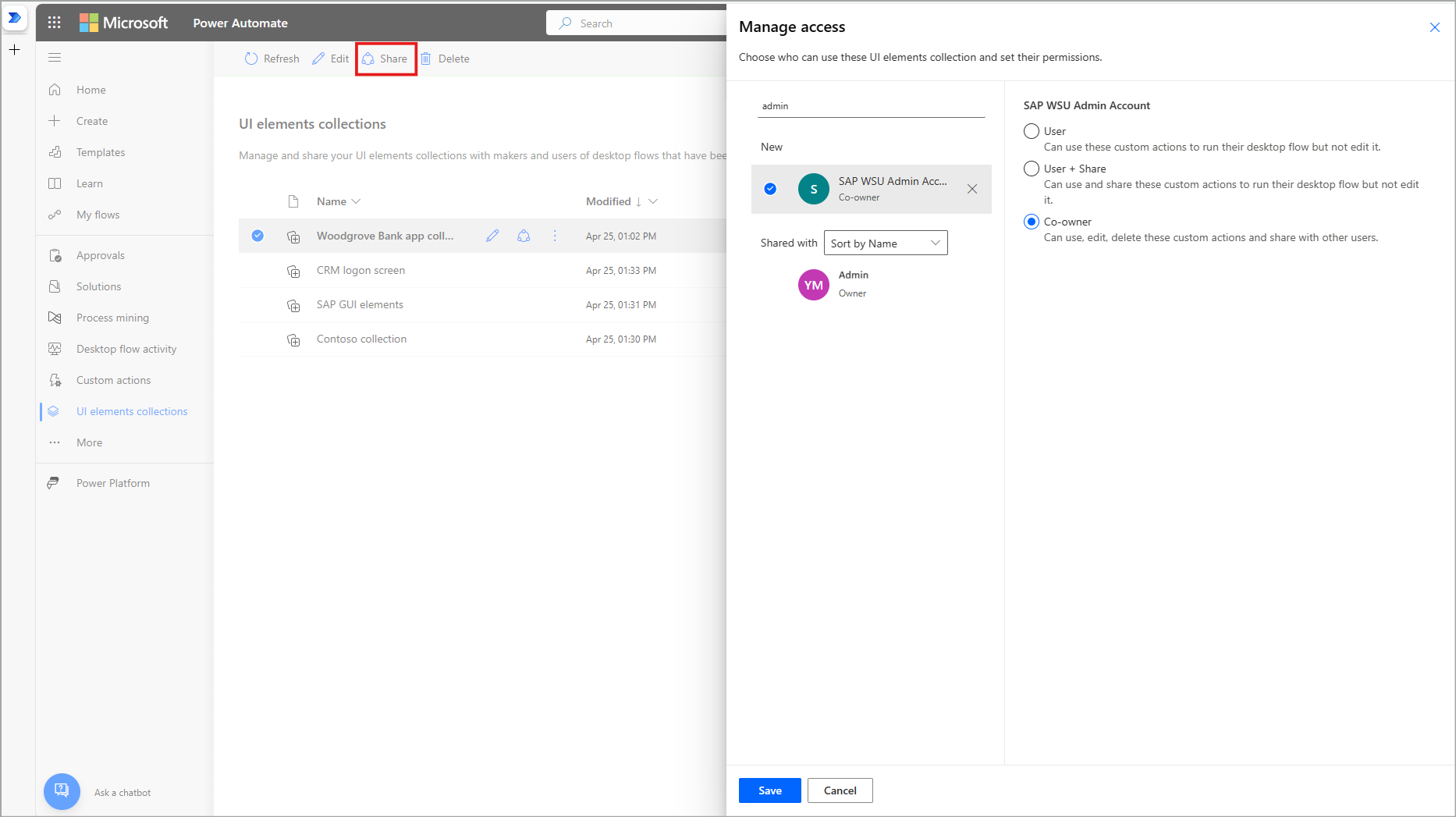Select the User permission radio button
The width and height of the screenshot is (1456, 817).
tap(1031, 131)
